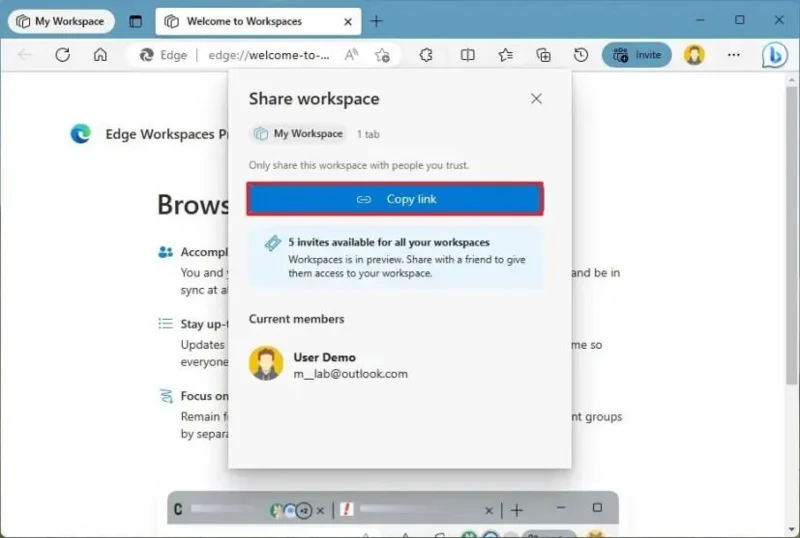
Task: Close the Share workspace dialog
Action: pyautogui.click(x=536, y=99)
